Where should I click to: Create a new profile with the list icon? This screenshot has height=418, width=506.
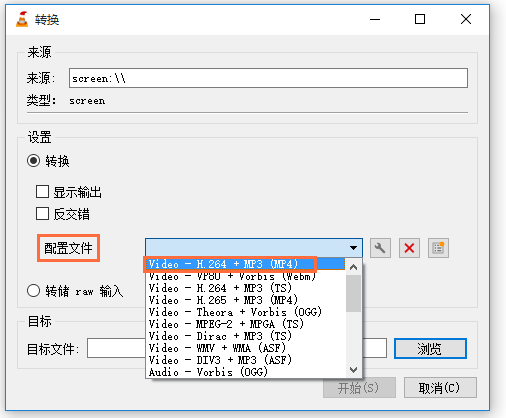click(x=438, y=248)
